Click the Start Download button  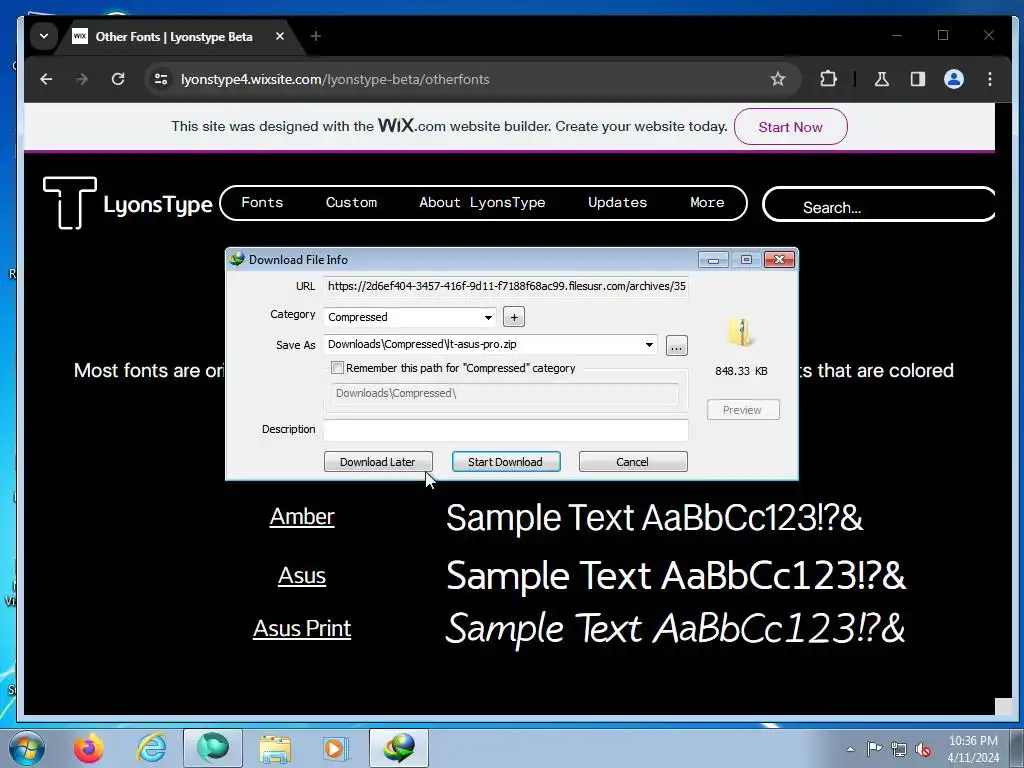[x=505, y=462]
